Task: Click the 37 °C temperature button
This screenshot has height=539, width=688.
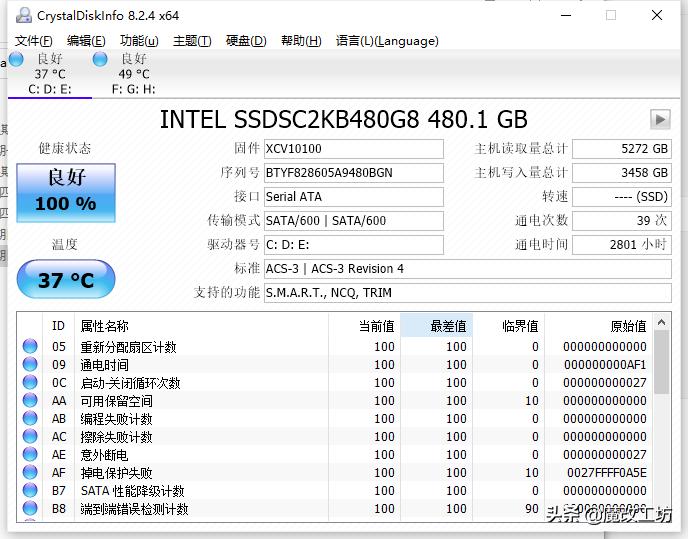Action: pyautogui.click(x=66, y=280)
